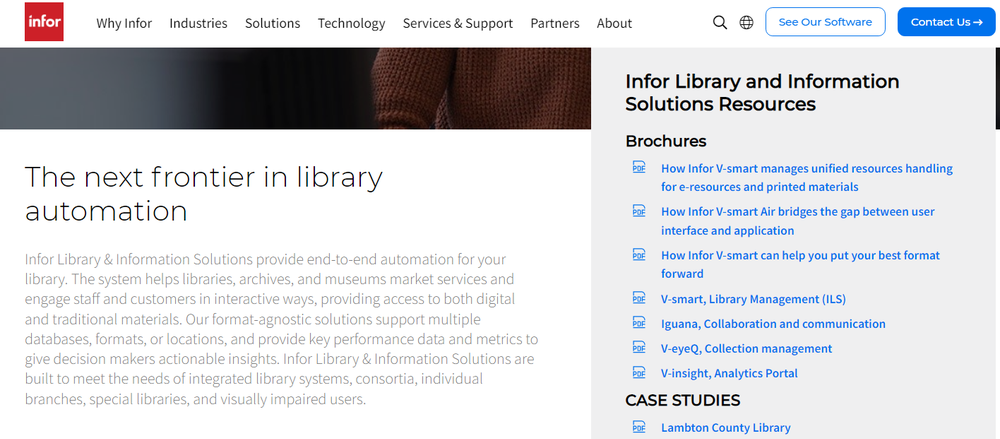Click PDF icon next to V-smart Library Management
This screenshot has height=439, width=1000.
(638, 298)
